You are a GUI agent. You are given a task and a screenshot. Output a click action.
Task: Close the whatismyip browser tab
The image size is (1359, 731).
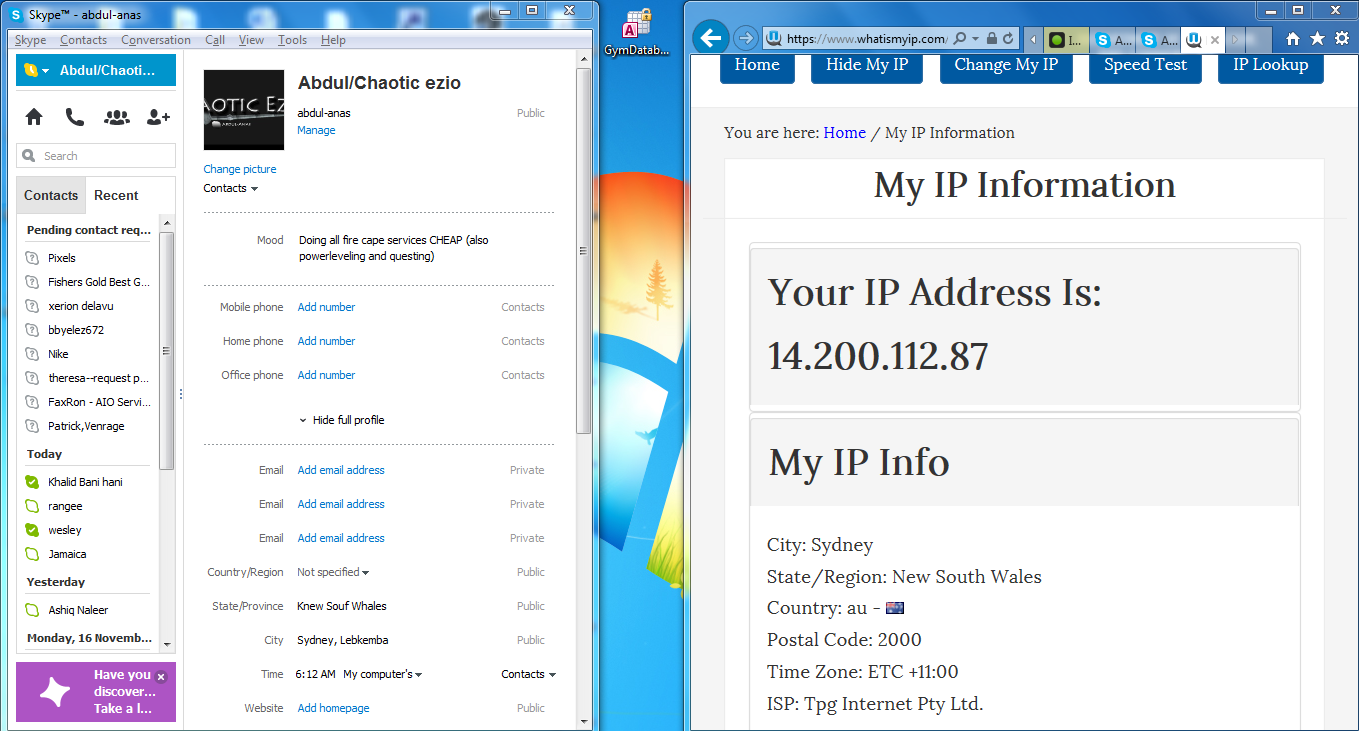pyautogui.click(x=1215, y=40)
